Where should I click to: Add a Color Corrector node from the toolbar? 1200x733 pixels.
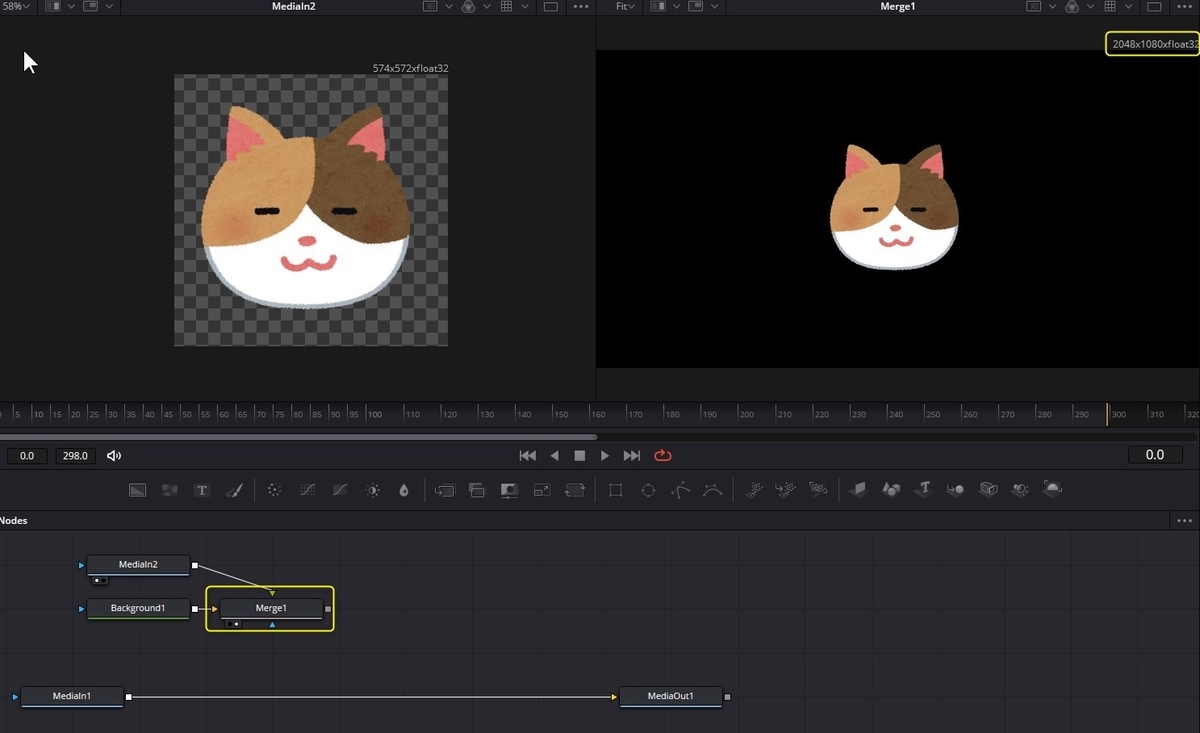point(275,490)
